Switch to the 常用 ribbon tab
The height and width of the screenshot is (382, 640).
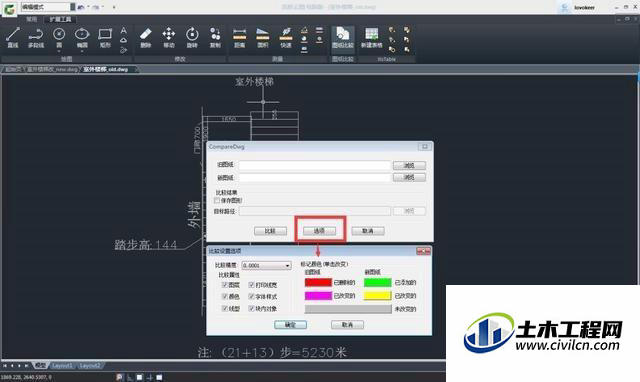click(x=31, y=19)
